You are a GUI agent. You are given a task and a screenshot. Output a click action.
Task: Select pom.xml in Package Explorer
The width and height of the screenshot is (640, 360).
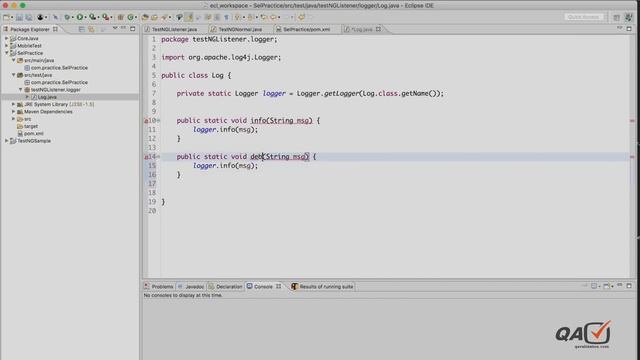coord(33,133)
